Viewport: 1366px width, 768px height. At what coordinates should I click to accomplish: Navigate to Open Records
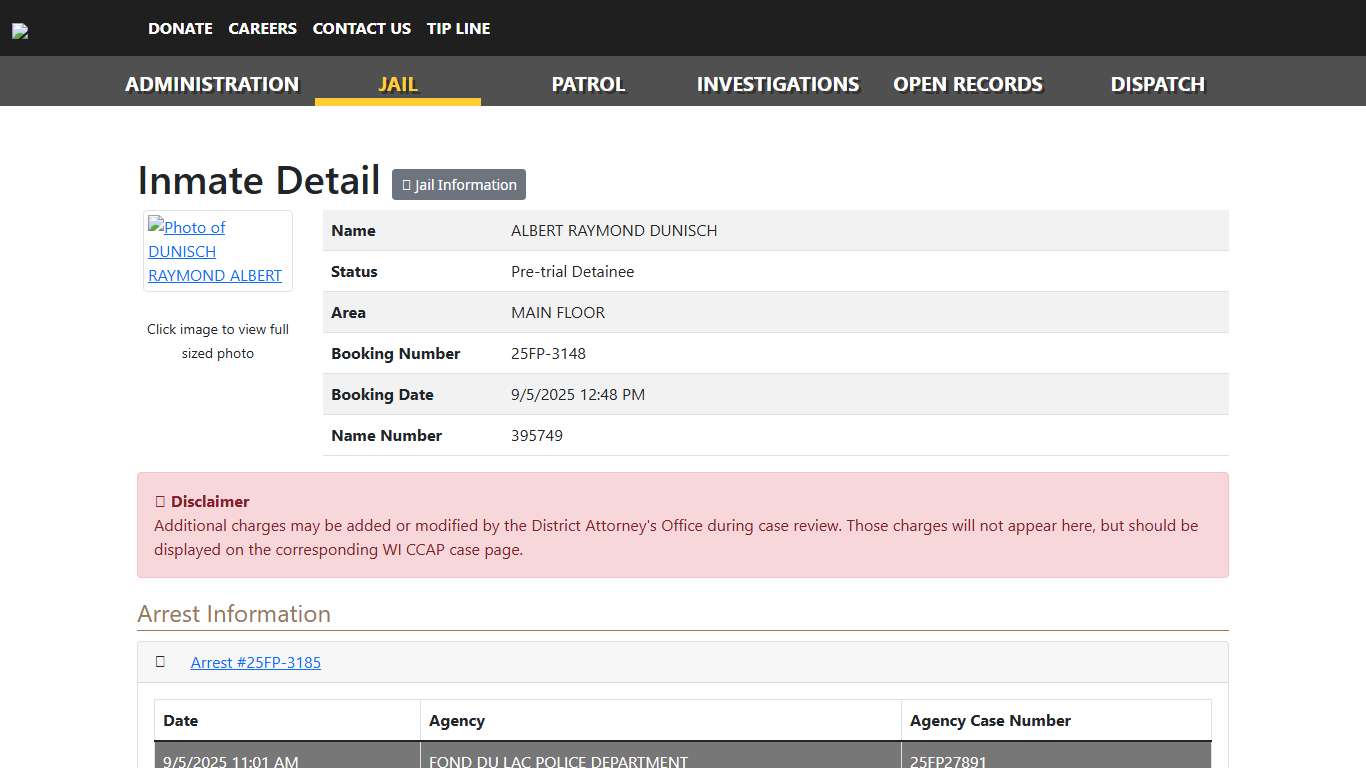click(x=967, y=84)
